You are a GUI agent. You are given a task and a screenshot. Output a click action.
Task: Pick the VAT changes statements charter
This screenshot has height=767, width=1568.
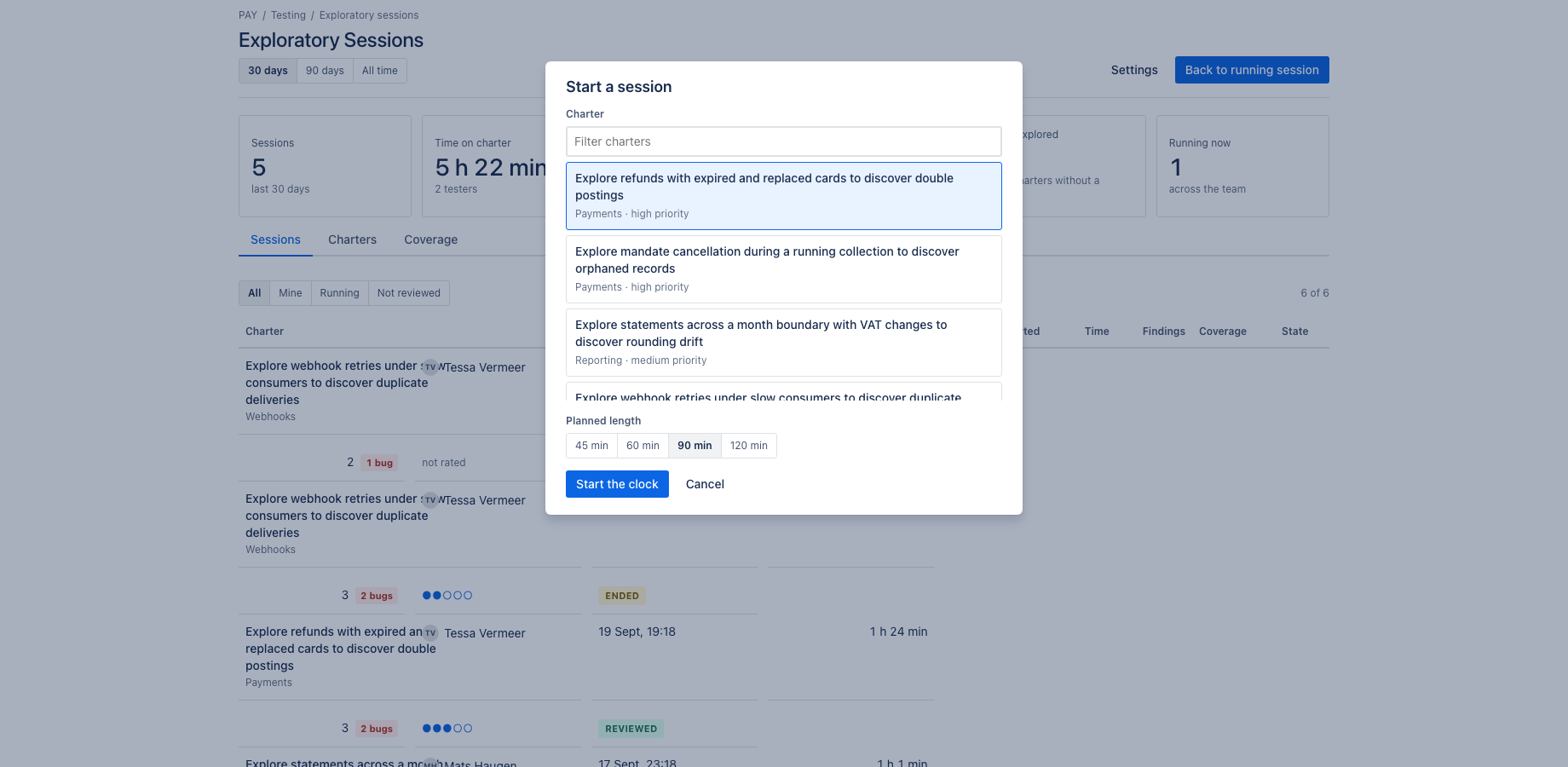(783, 343)
